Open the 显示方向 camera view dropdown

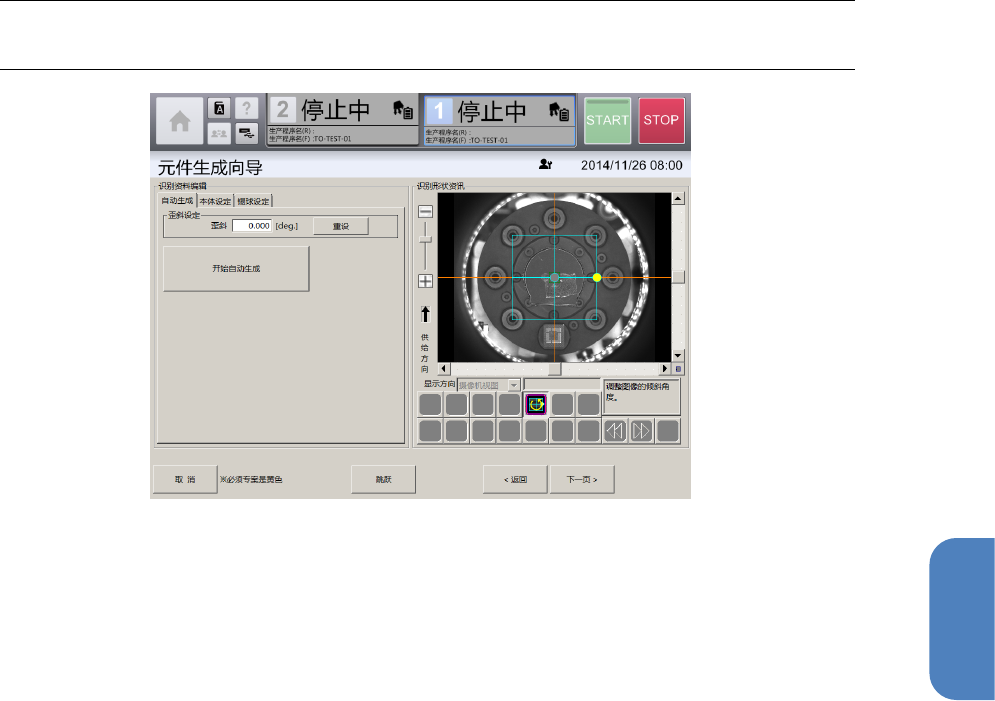pyautogui.click(x=490, y=385)
